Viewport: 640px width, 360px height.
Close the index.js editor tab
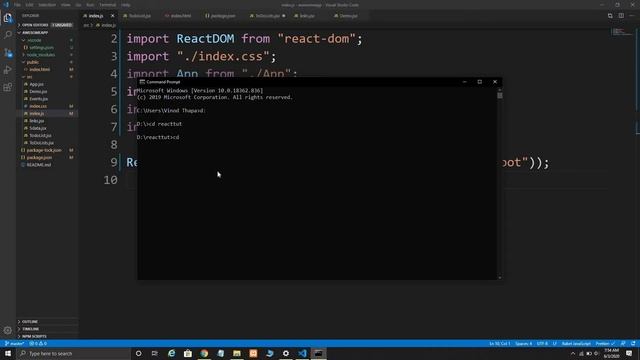coord(113,16)
